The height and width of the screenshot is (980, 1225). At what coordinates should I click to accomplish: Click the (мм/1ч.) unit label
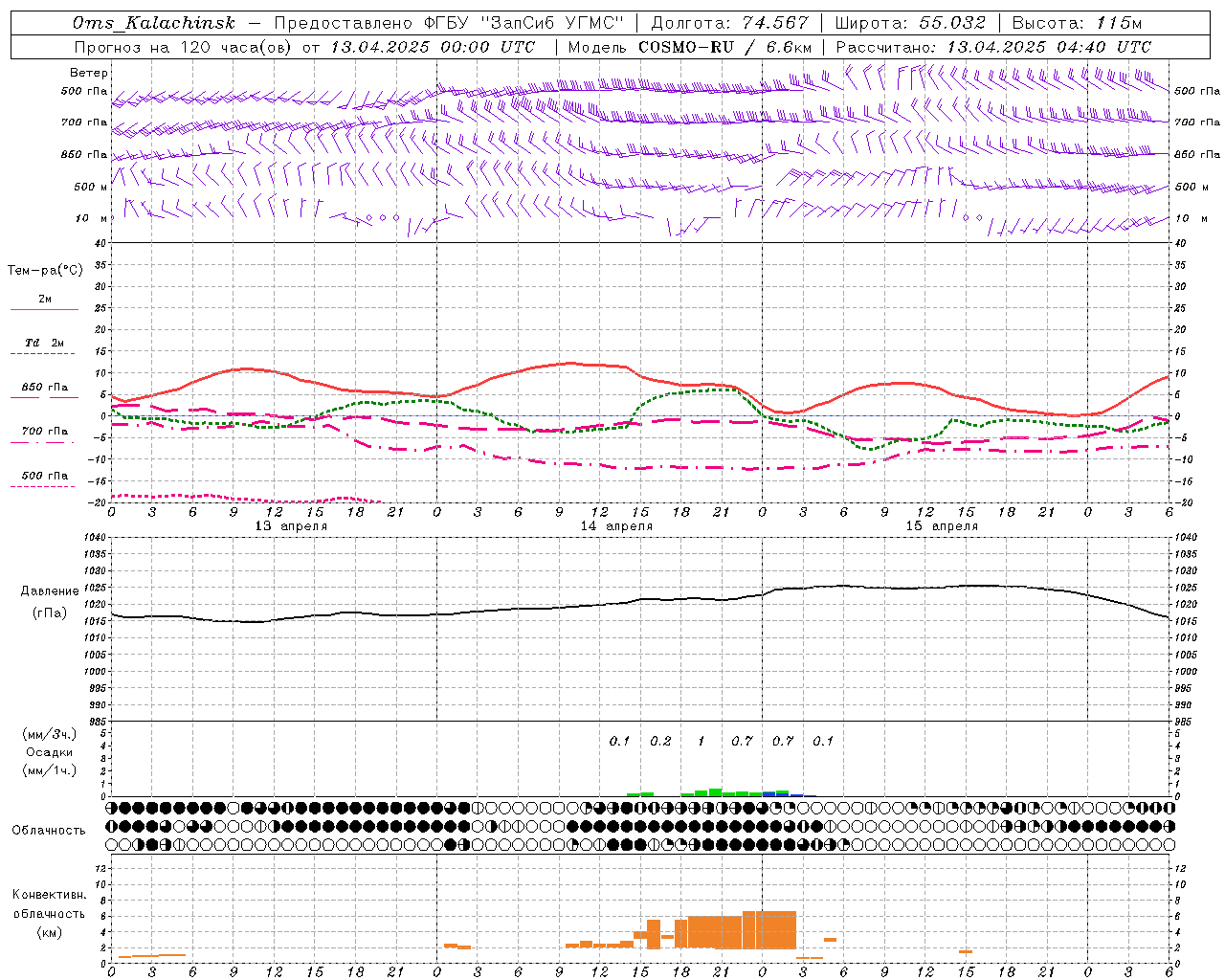tap(50, 770)
